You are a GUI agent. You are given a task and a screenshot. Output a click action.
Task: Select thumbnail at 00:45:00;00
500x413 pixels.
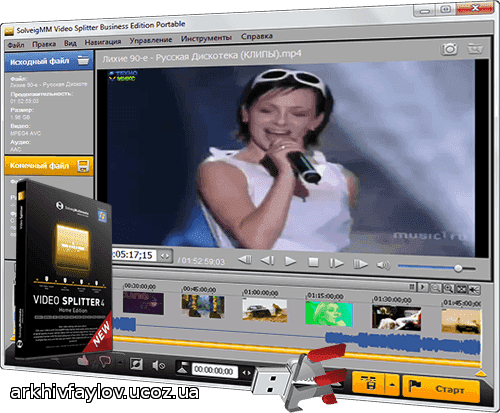[x=203, y=306]
